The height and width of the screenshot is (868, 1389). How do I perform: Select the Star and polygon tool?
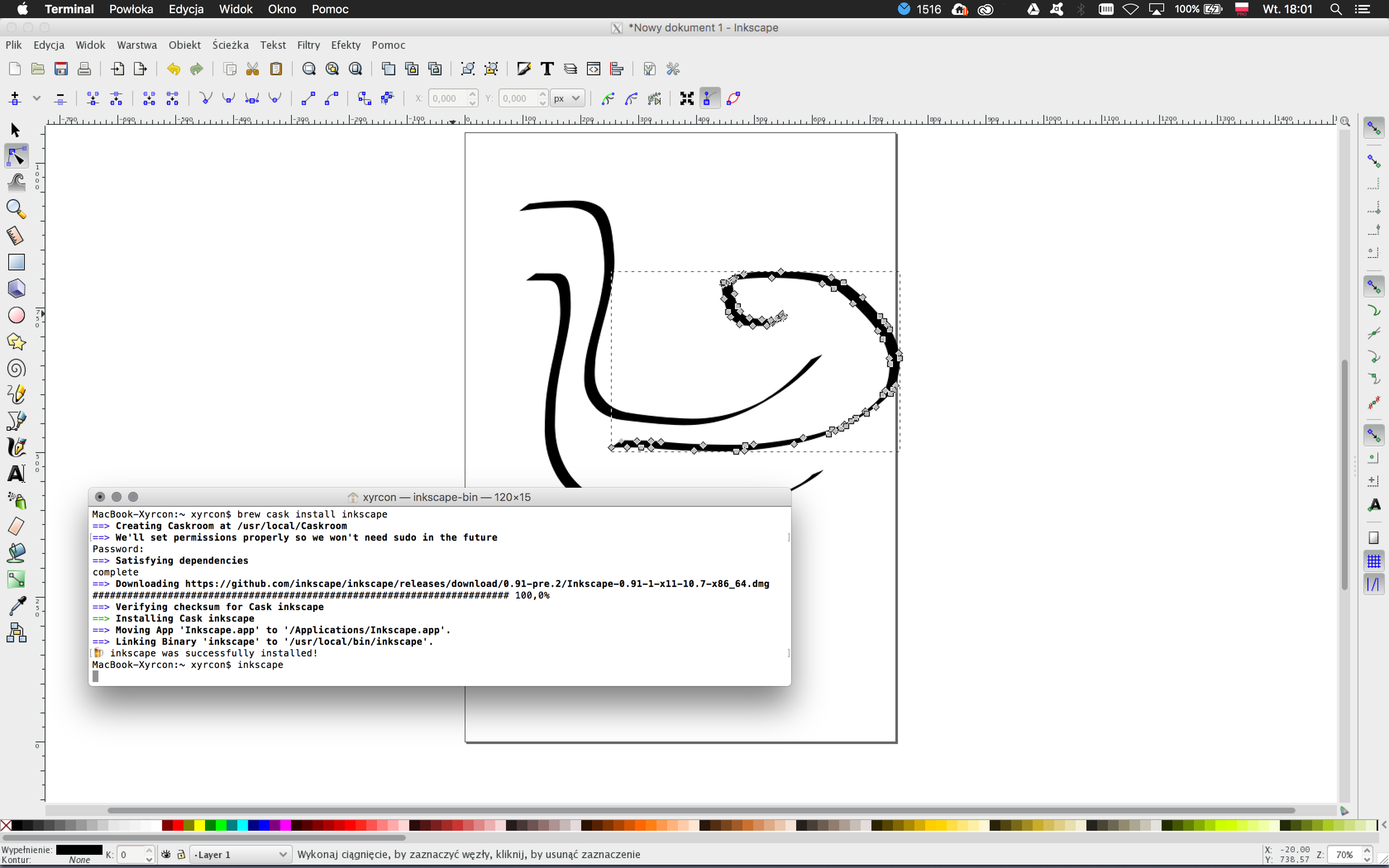(x=16, y=342)
